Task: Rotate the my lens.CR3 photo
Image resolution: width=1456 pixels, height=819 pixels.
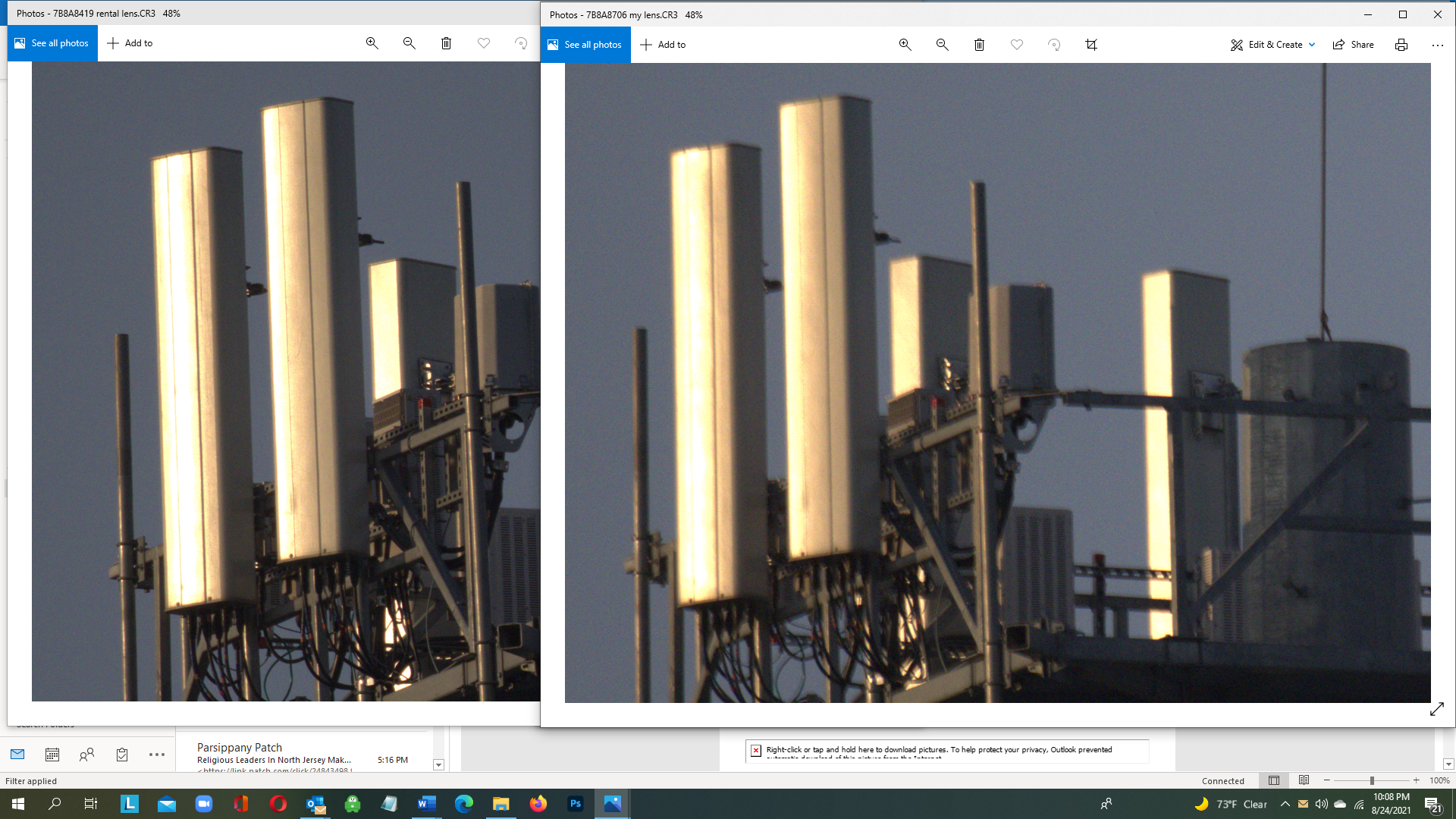Action: (x=1053, y=45)
